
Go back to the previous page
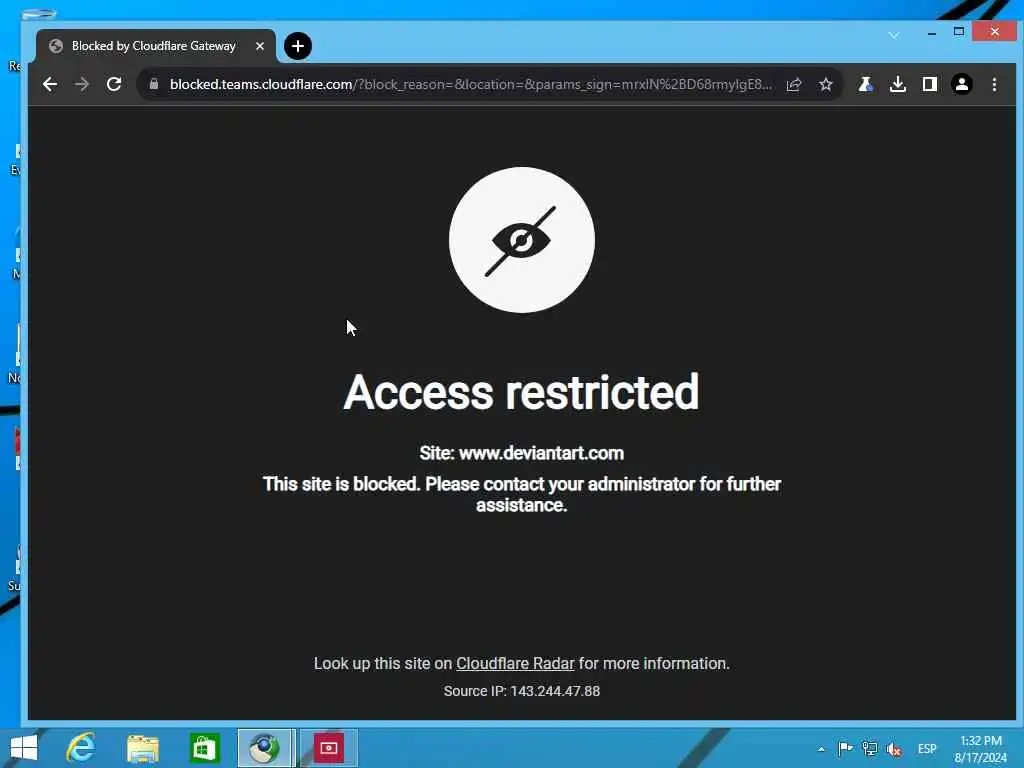[50, 84]
